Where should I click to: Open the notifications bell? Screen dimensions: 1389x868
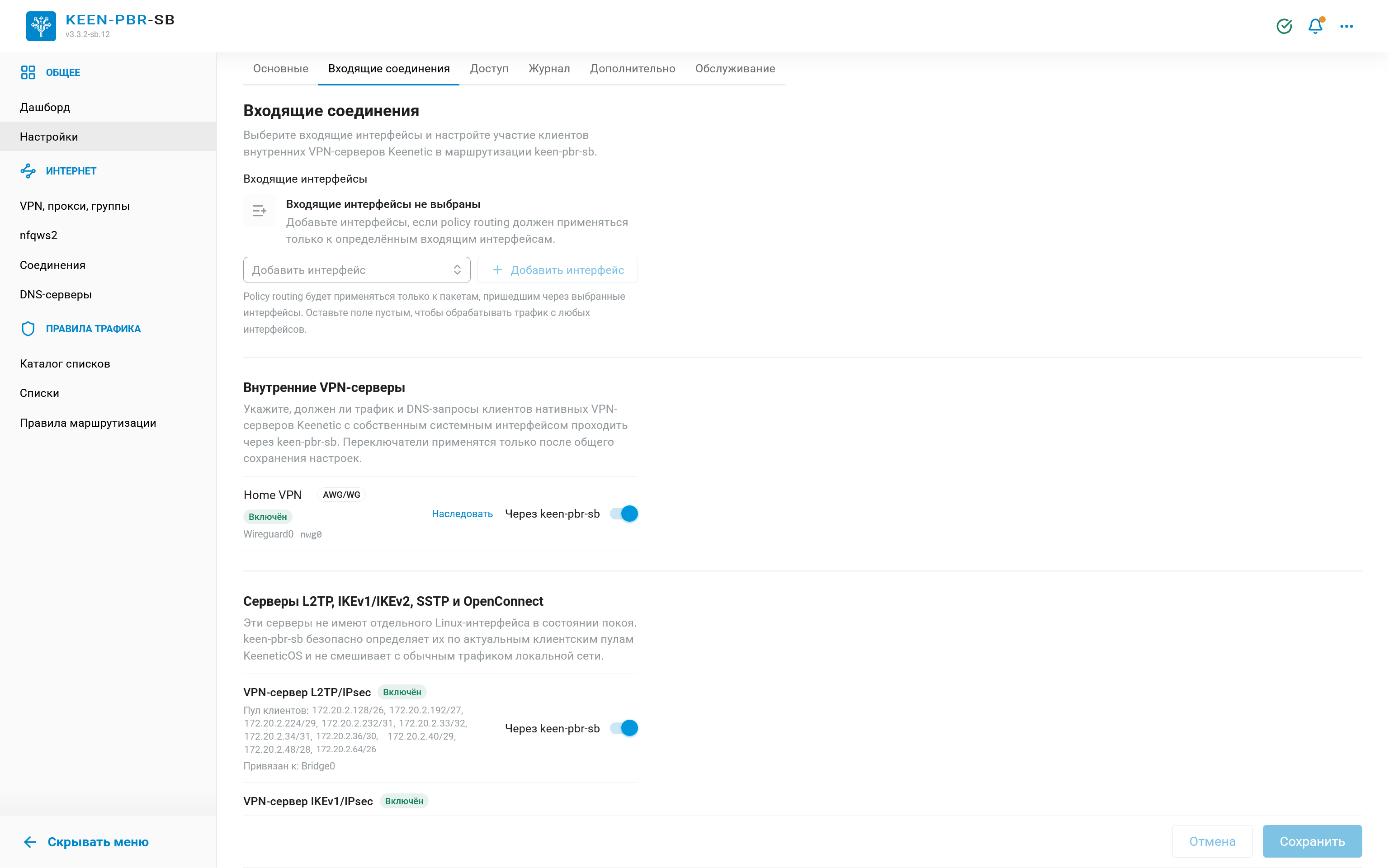pyautogui.click(x=1315, y=26)
